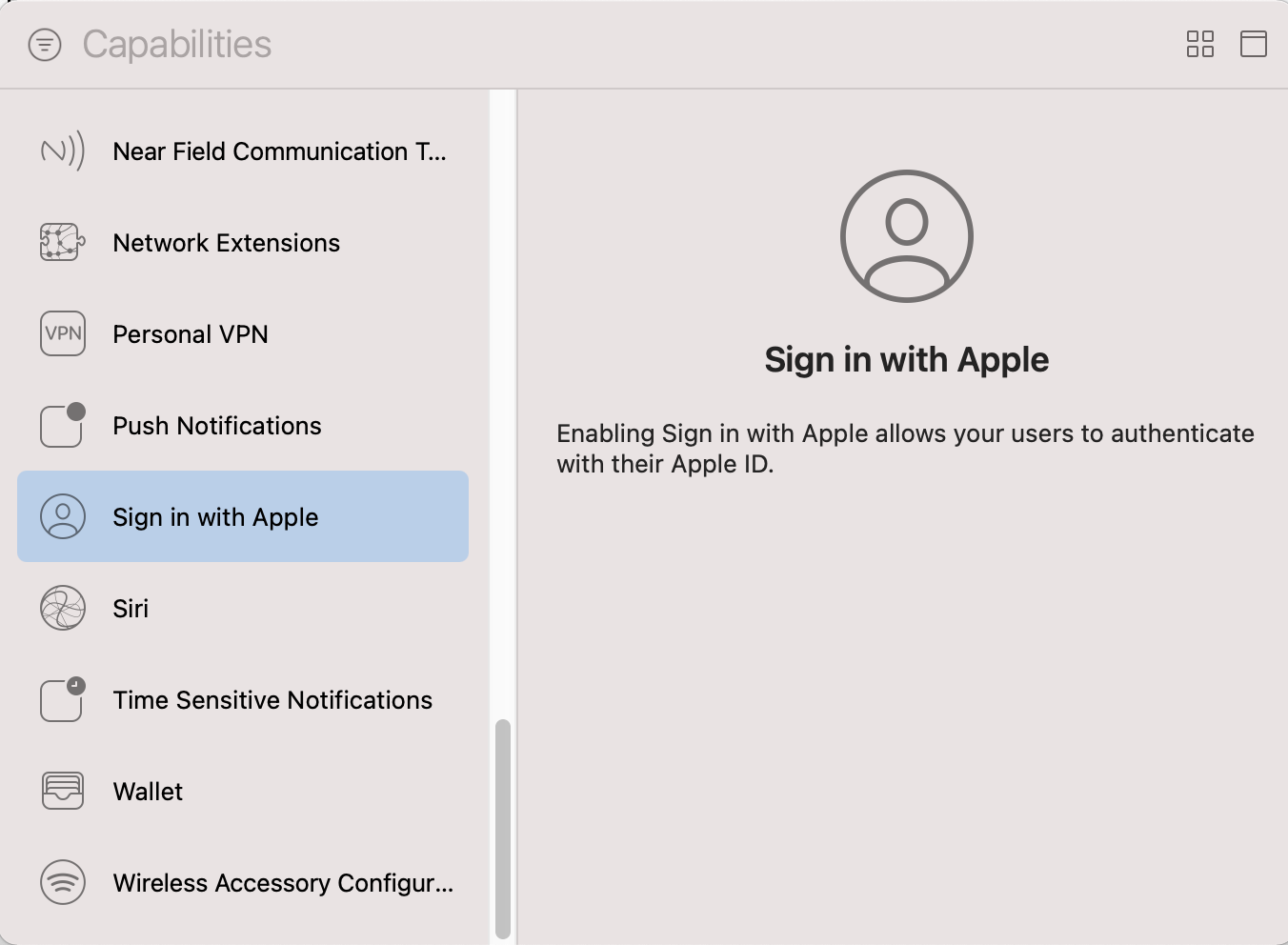Toggle the detail pane layout icon
Viewport: 1288px width, 945px height.
pos(1254,44)
